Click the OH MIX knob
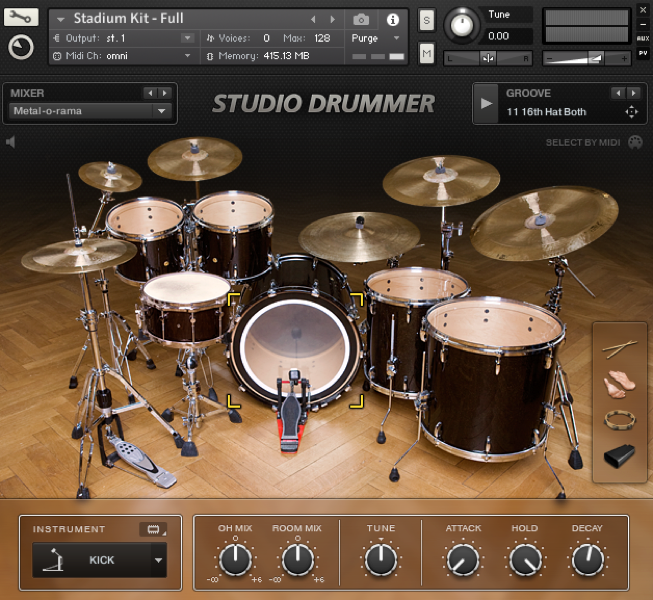Screen dimensions: 653x600 tap(235, 560)
